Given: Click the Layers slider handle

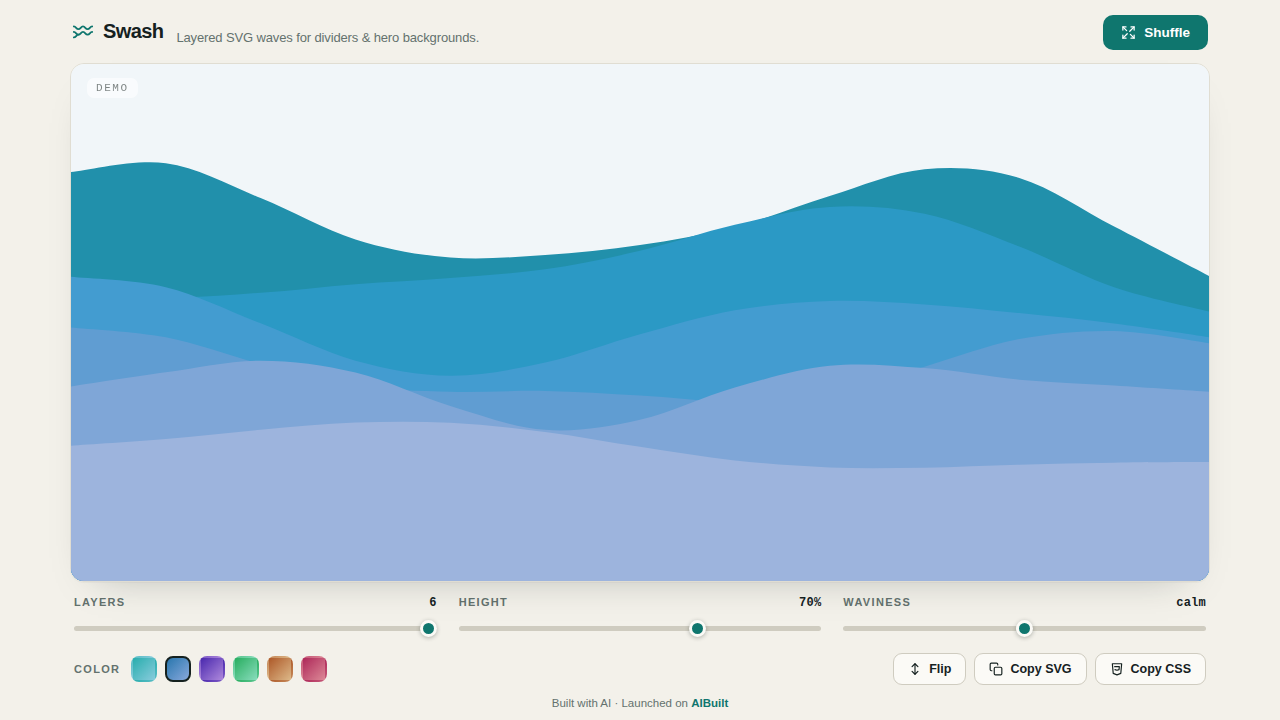Looking at the screenshot, I should pyautogui.click(x=428, y=628).
